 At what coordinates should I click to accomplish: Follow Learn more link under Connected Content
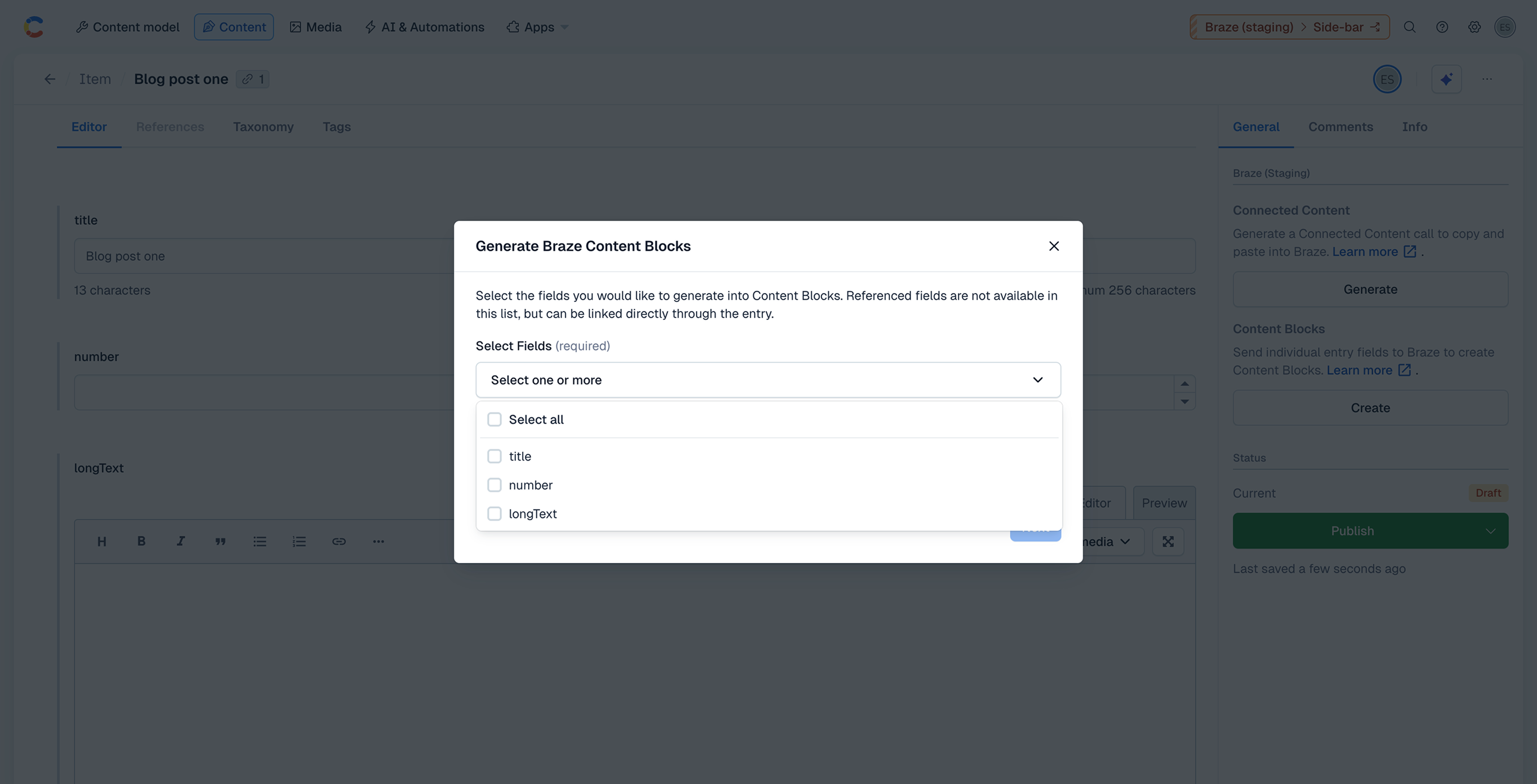1364,252
